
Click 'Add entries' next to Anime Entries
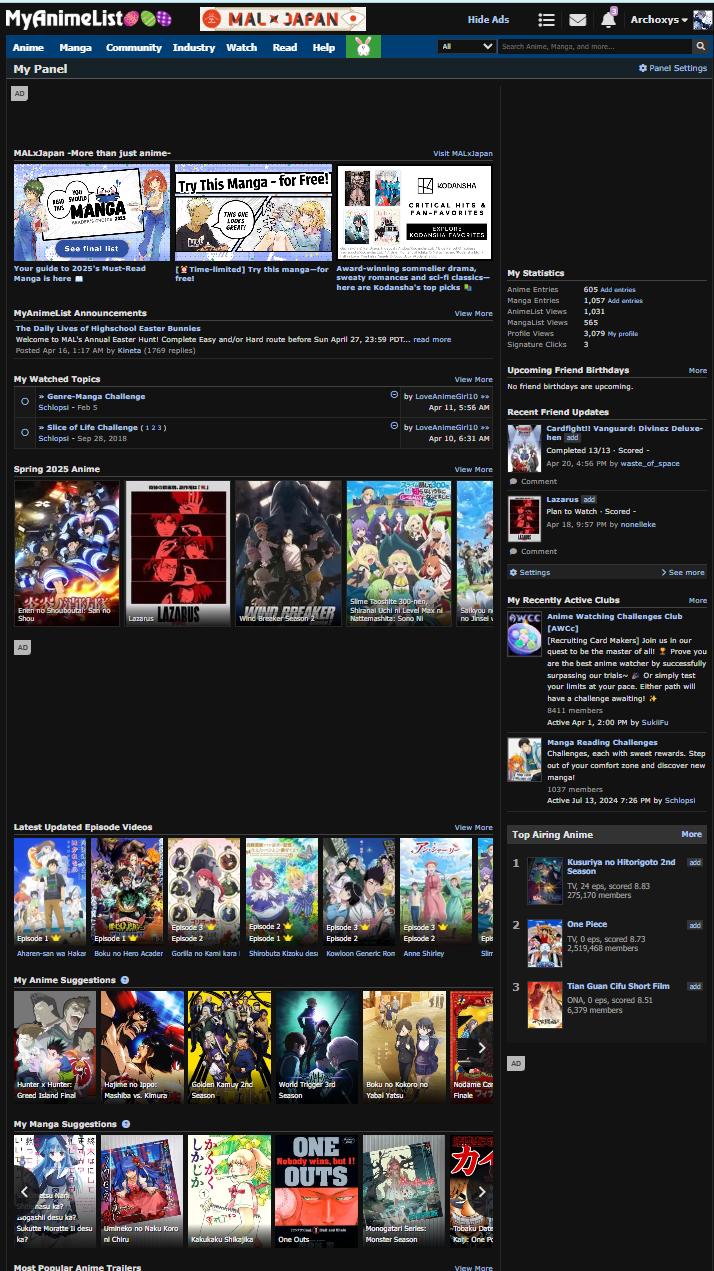click(x=618, y=290)
